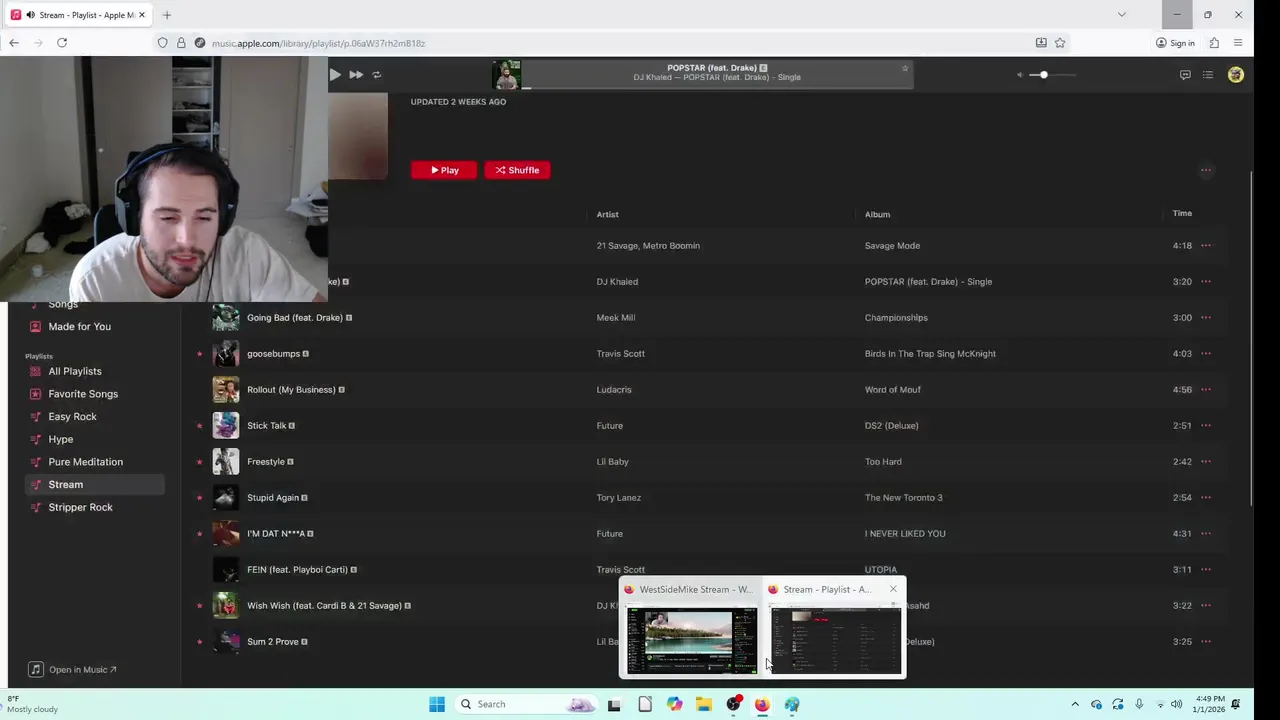This screenshot has height=720, width=1280.
Task: Toggle favorite star on I'M DAT N***A
Action: coord(200,534)
